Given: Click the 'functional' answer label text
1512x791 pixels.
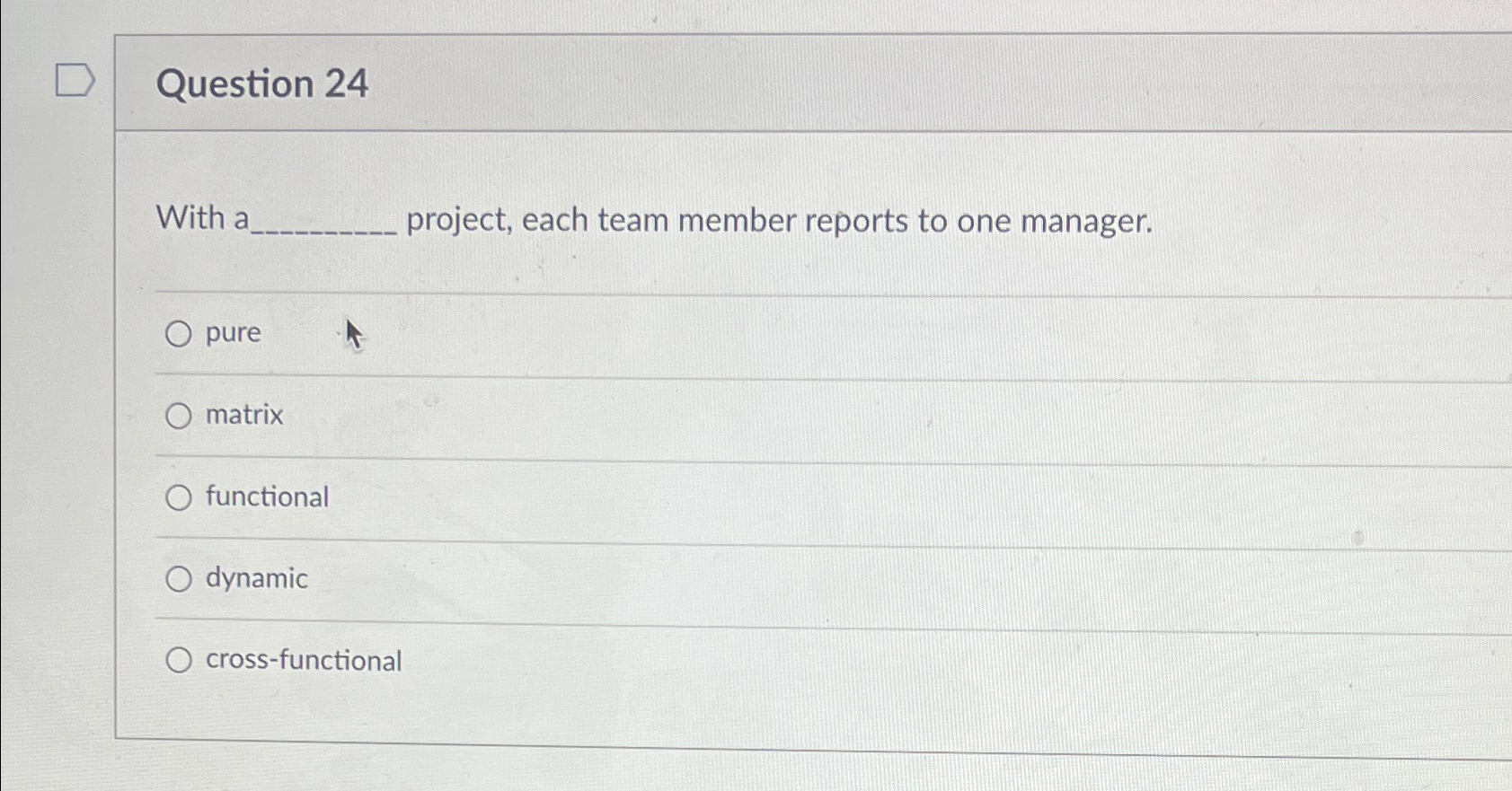Looking at the screenshot, I should [266, 497].
